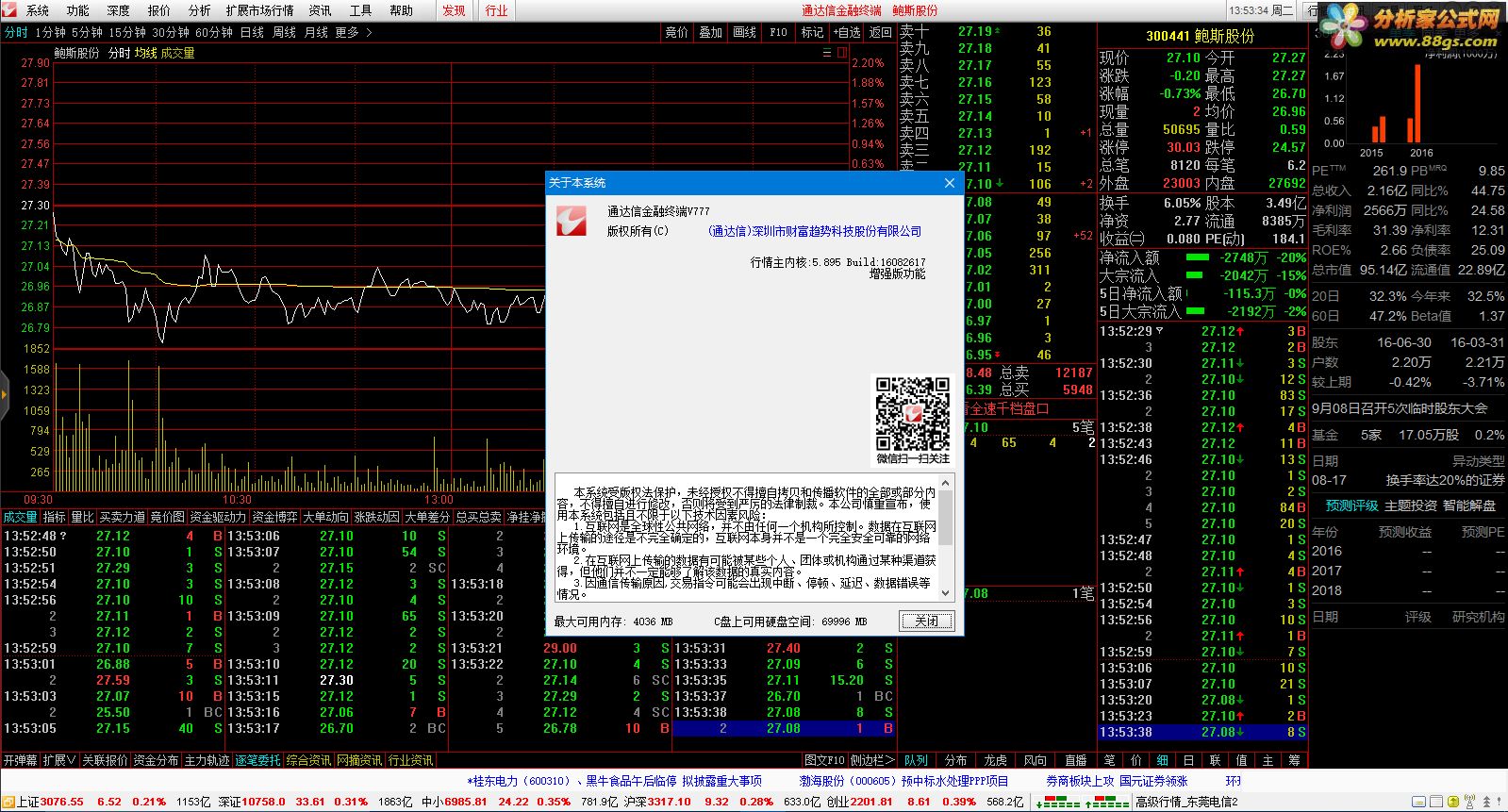
Task: Select the 成交量 indicator tab
Action: coord(20,517)
